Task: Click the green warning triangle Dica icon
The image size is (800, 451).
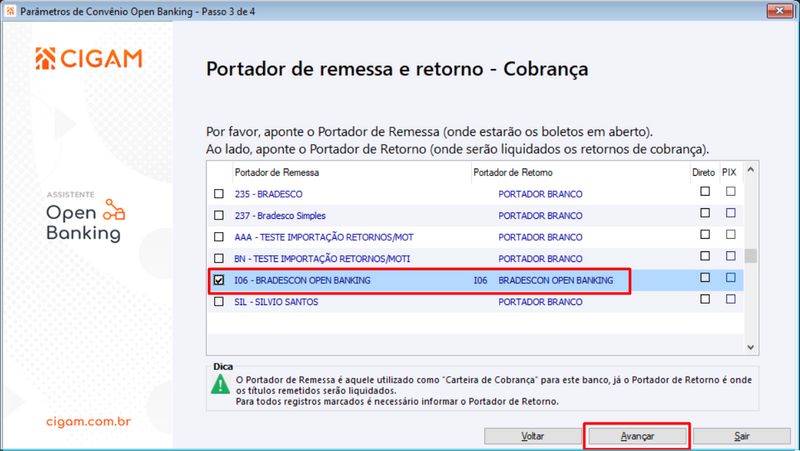Action: pos(220,384)
